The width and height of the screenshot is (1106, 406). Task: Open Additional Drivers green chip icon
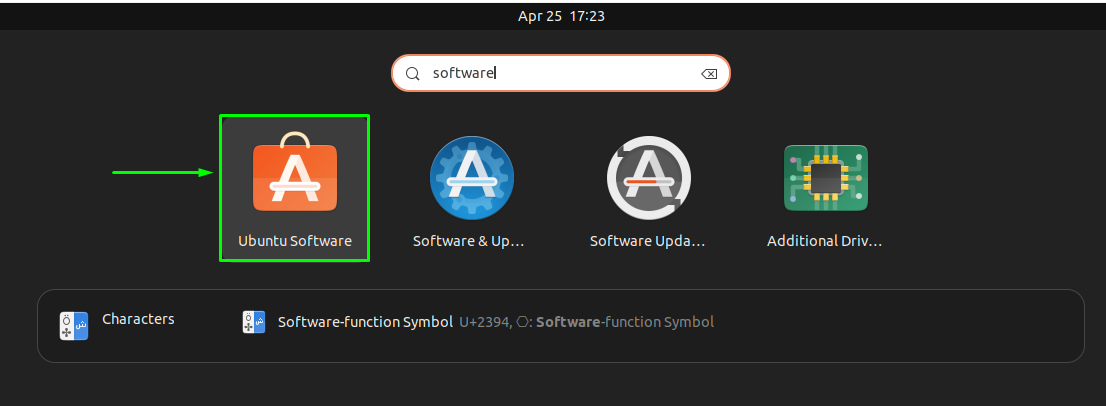pyautogui.click(x=826, y=178)
